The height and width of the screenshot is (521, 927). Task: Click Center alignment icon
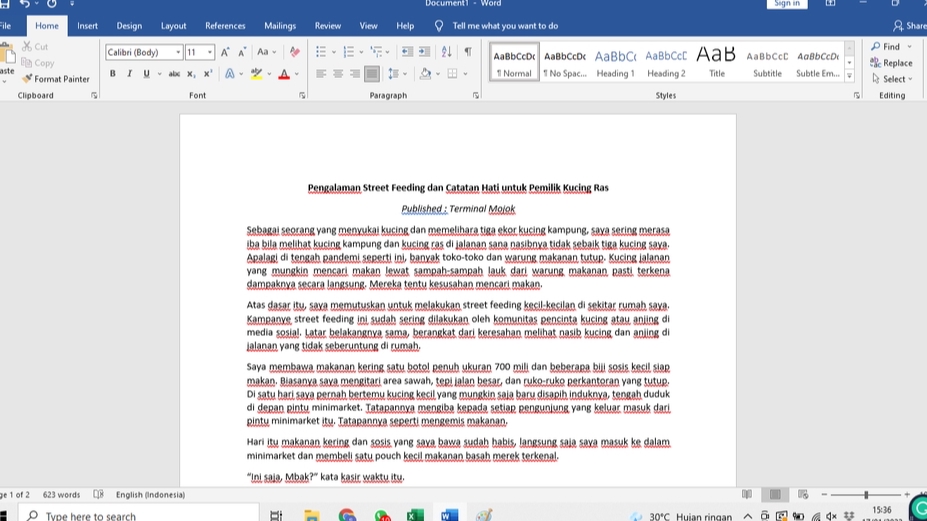coord(338,74)
